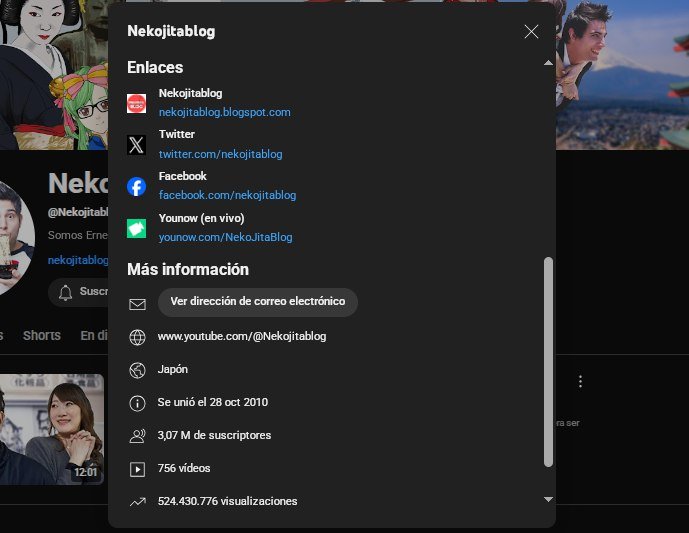The height and width of the screenshot is (533, 689).
Task: Open twitter.com/nekojitablog link
Action: (x=221, y=154)
